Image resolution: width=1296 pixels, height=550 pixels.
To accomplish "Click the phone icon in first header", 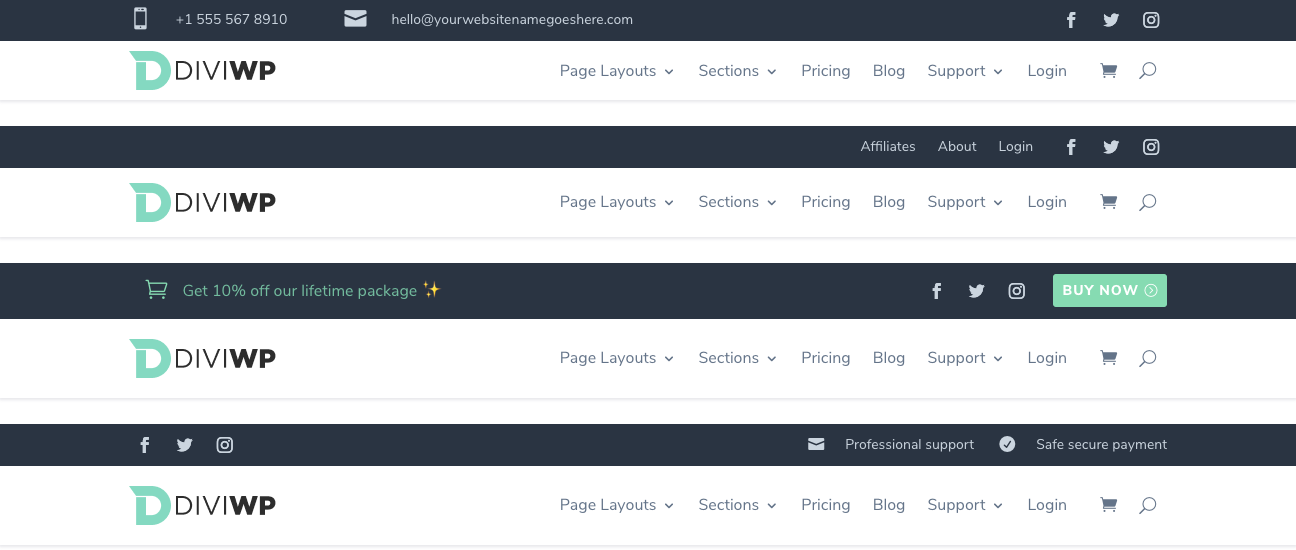I will 140,19.
